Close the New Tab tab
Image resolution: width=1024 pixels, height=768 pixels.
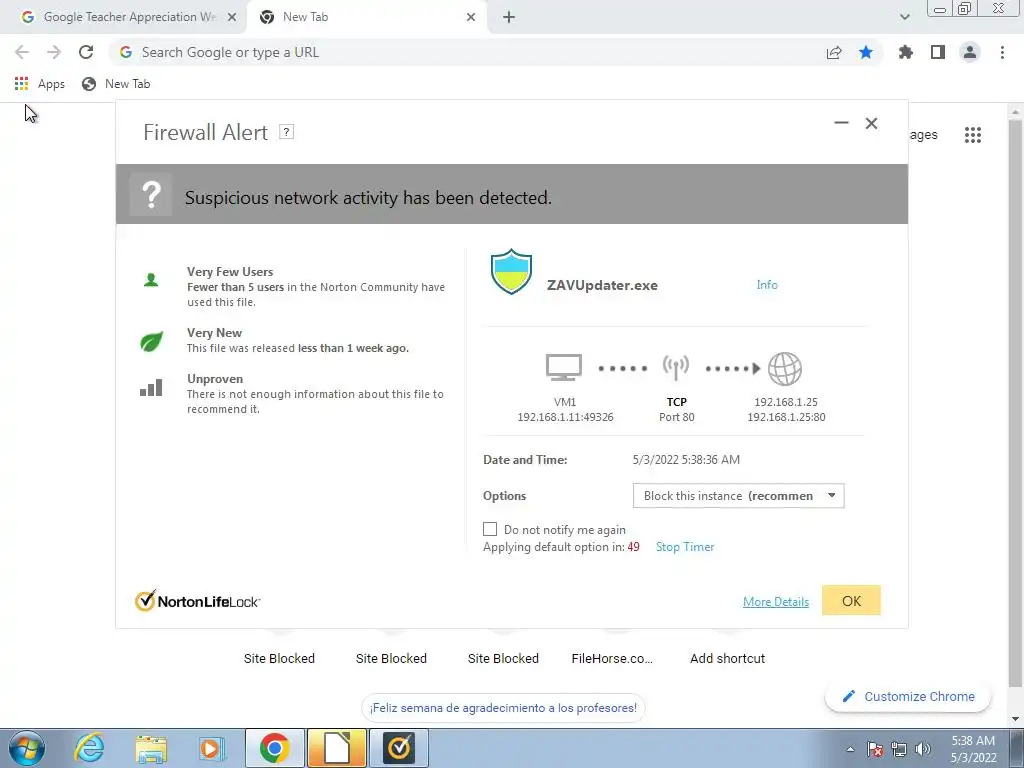[x=471, y=17]
